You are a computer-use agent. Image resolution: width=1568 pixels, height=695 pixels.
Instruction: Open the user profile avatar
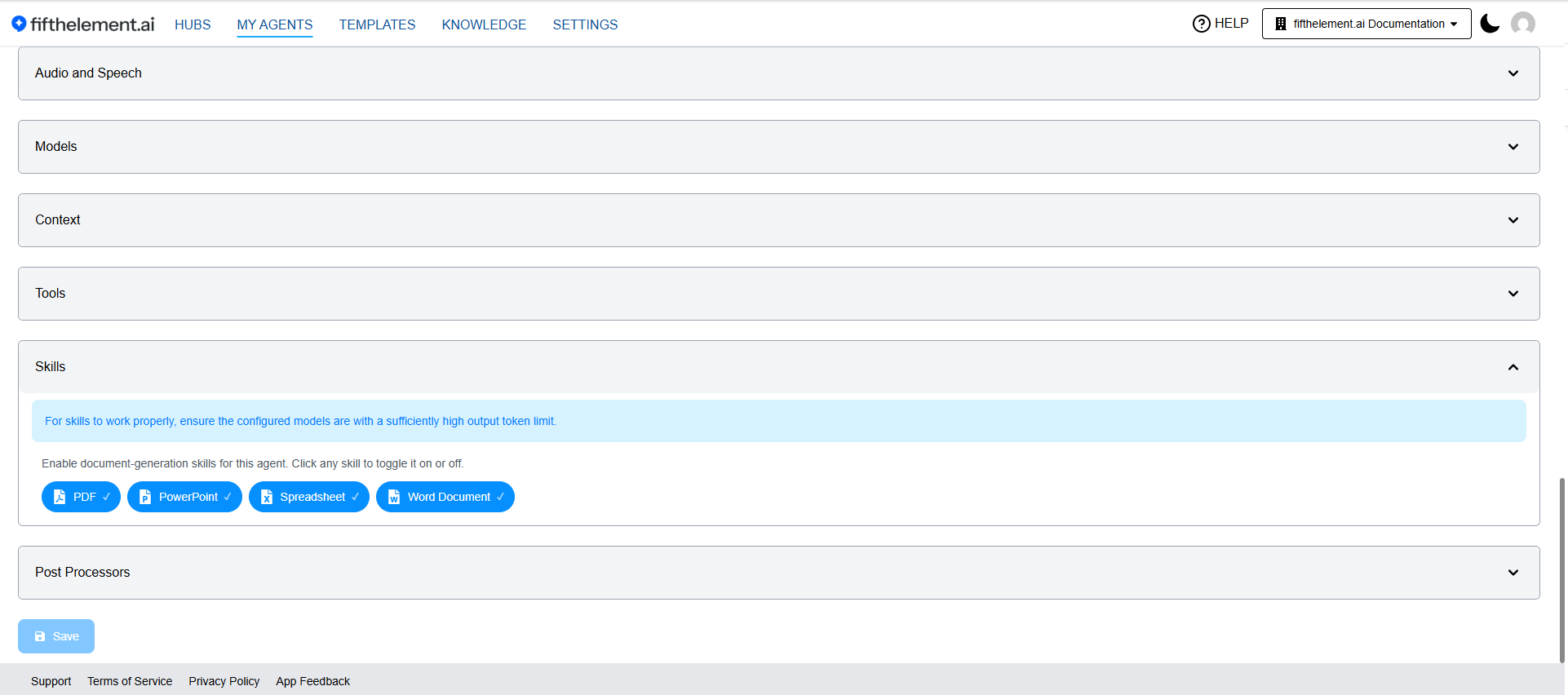click(1523, 24)
